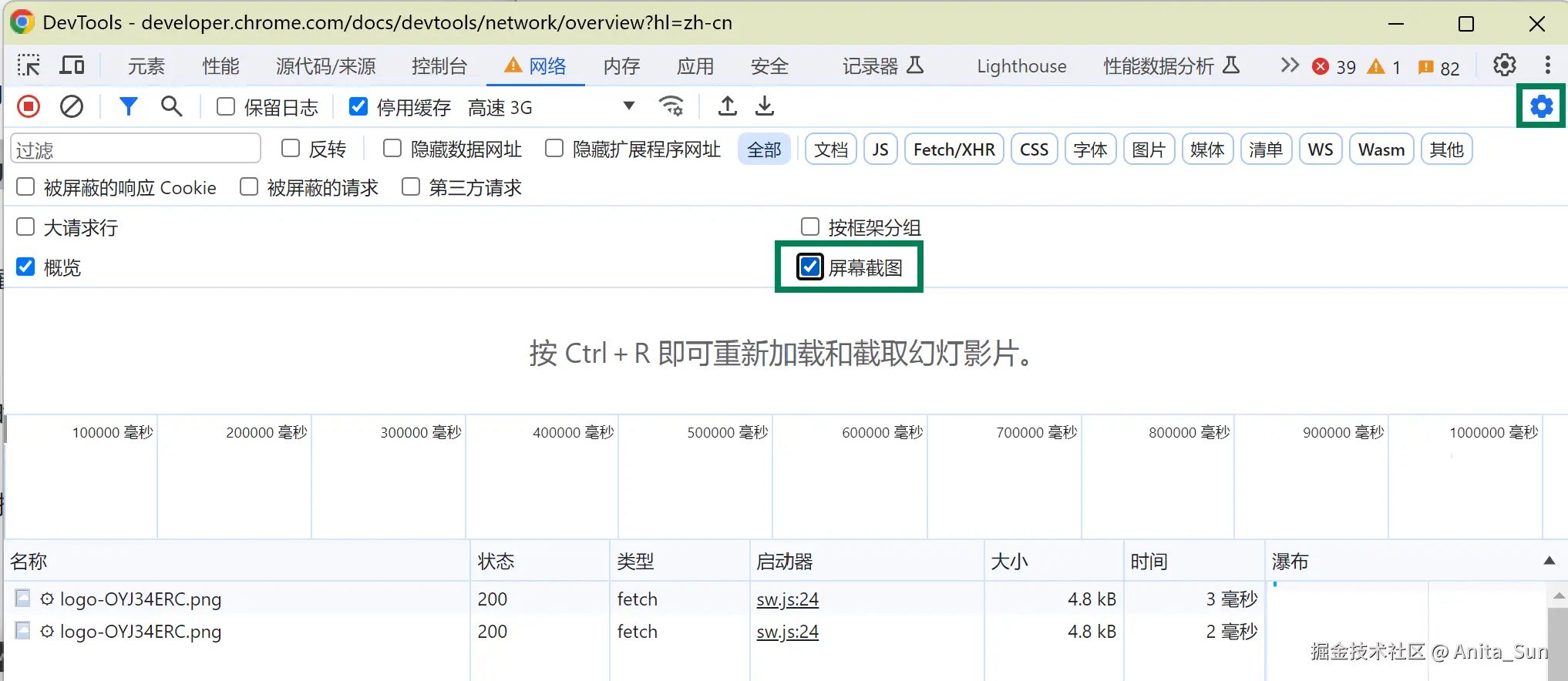
Task: Open the 高速 3G throttling dropdown
Action: [x=552, y=107]
